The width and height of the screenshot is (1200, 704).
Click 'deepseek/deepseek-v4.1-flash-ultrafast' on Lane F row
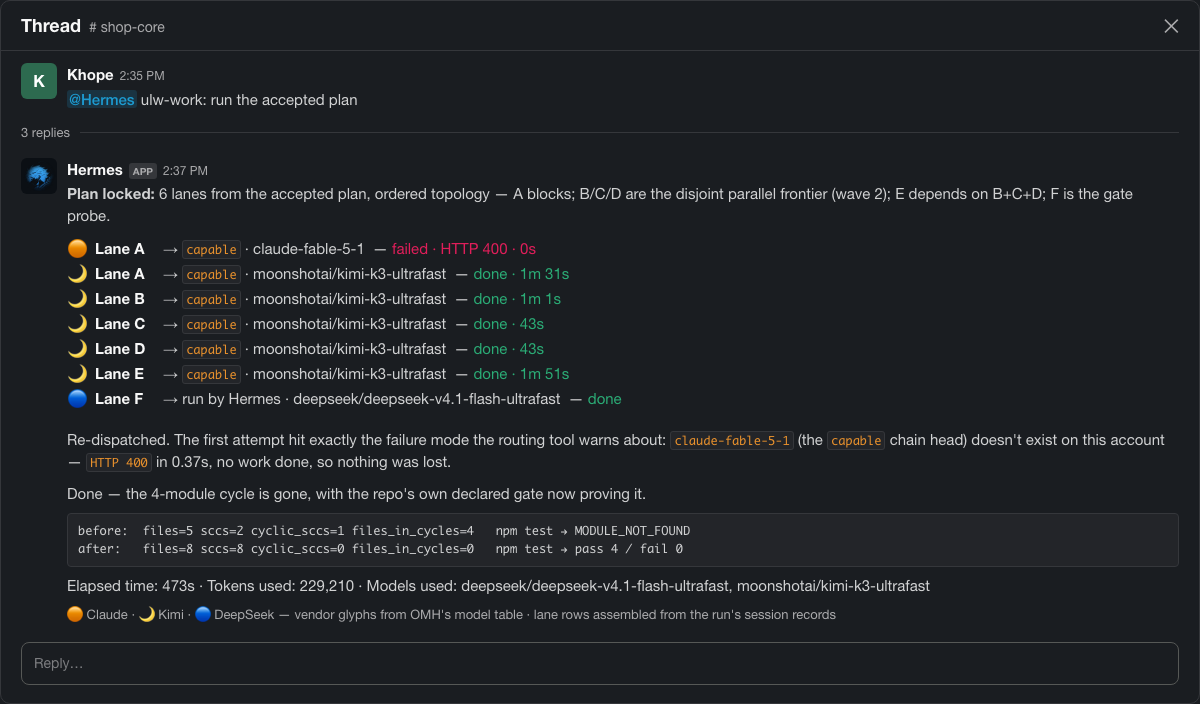pyautogui.click(x=427, y=399)
